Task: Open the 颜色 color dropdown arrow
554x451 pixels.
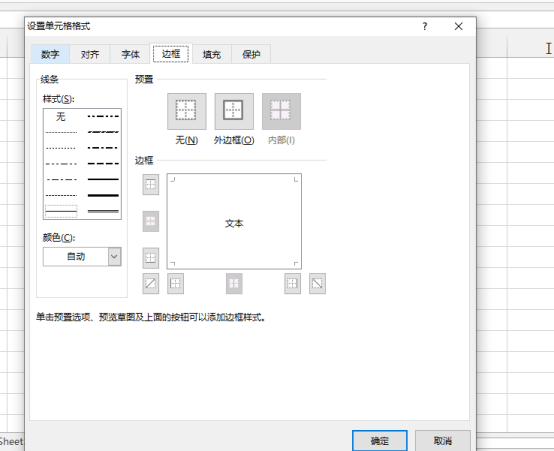Action: (114, 257)
